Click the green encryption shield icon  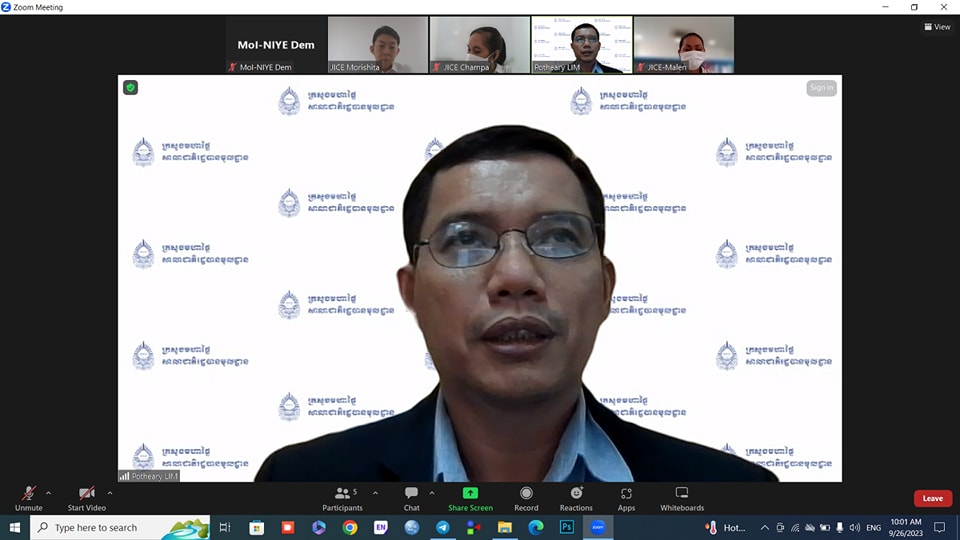[130, 88]
